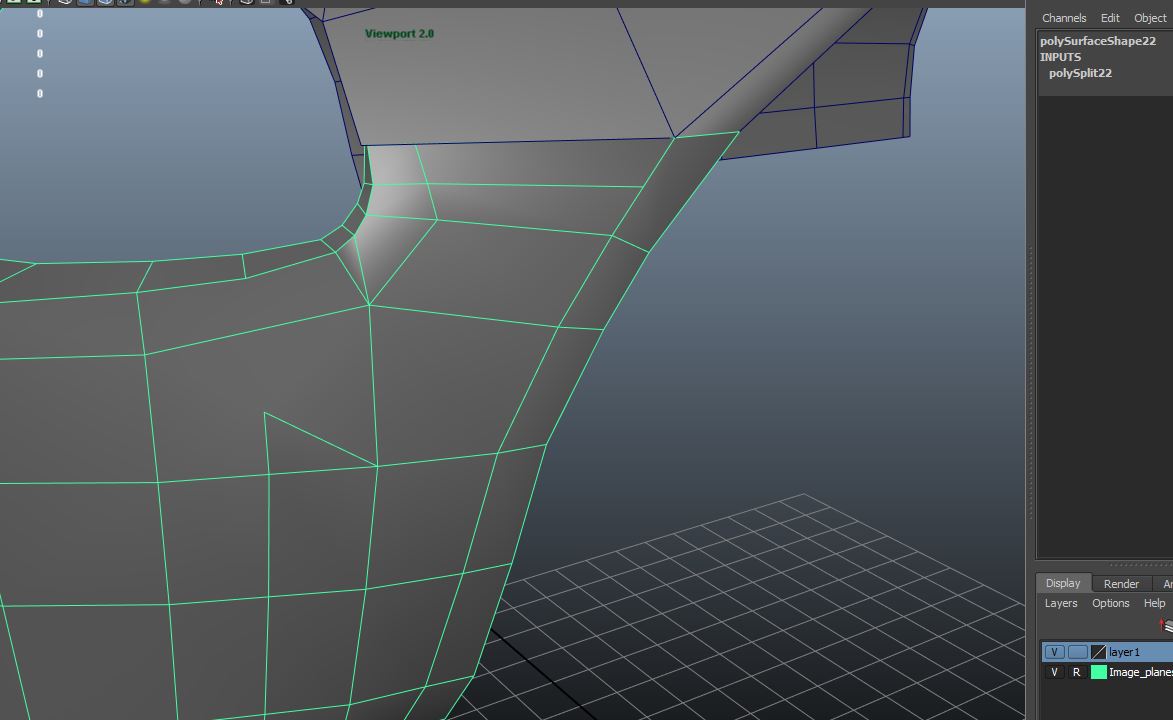Viewport: 1173px width, 720px height.
Task: Click the create new layer icon
Action: point(1166,625)
